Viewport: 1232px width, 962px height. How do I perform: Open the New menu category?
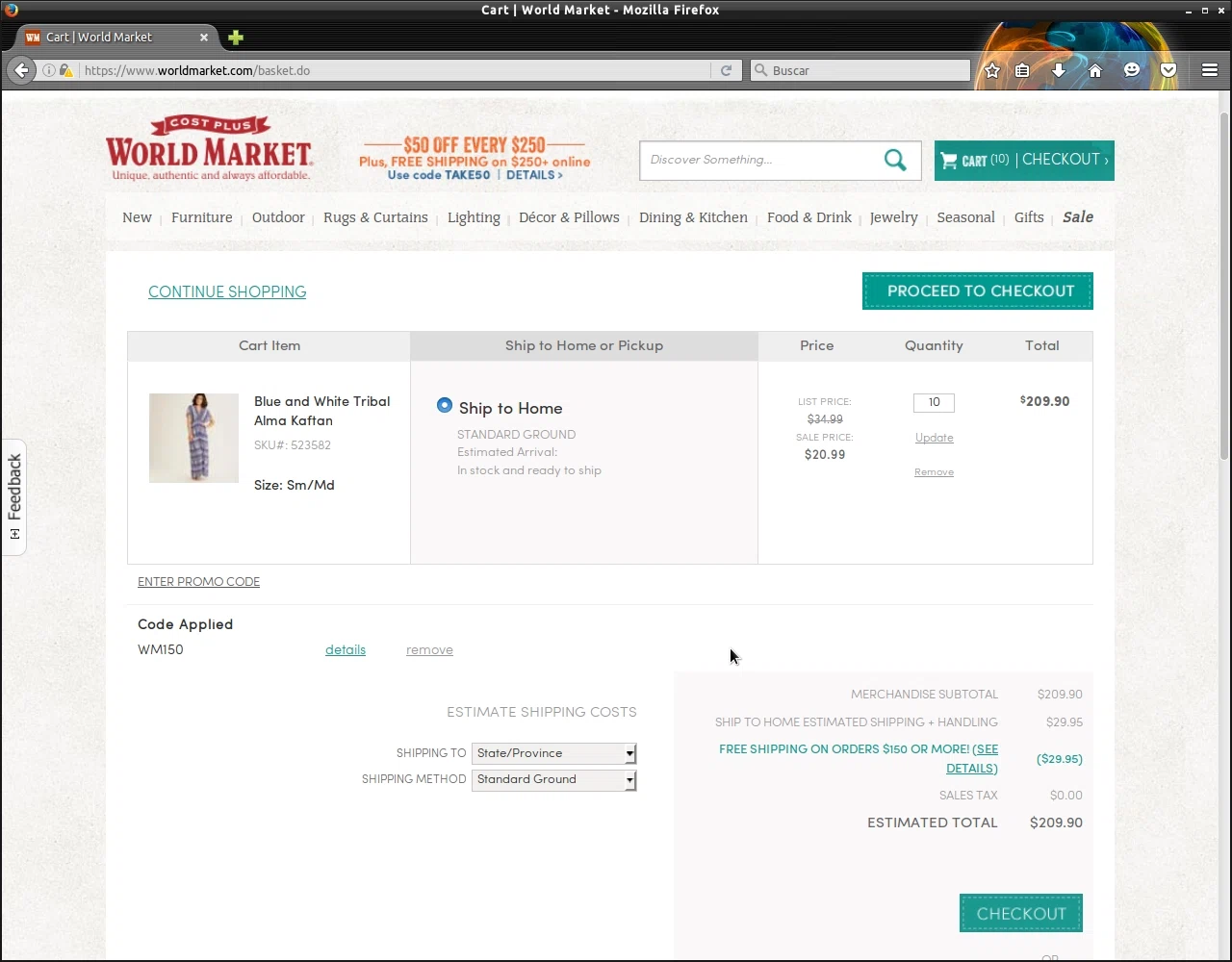click(137, 217)
